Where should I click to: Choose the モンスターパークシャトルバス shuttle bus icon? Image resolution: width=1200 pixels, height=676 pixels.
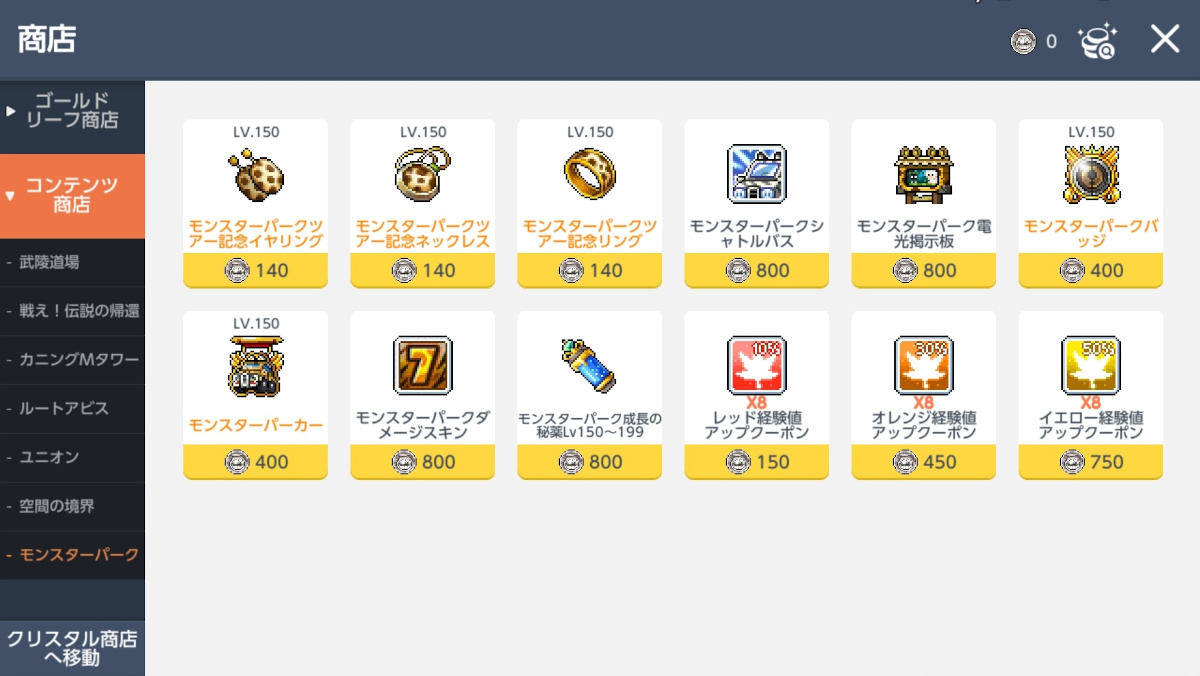(756, 174)
